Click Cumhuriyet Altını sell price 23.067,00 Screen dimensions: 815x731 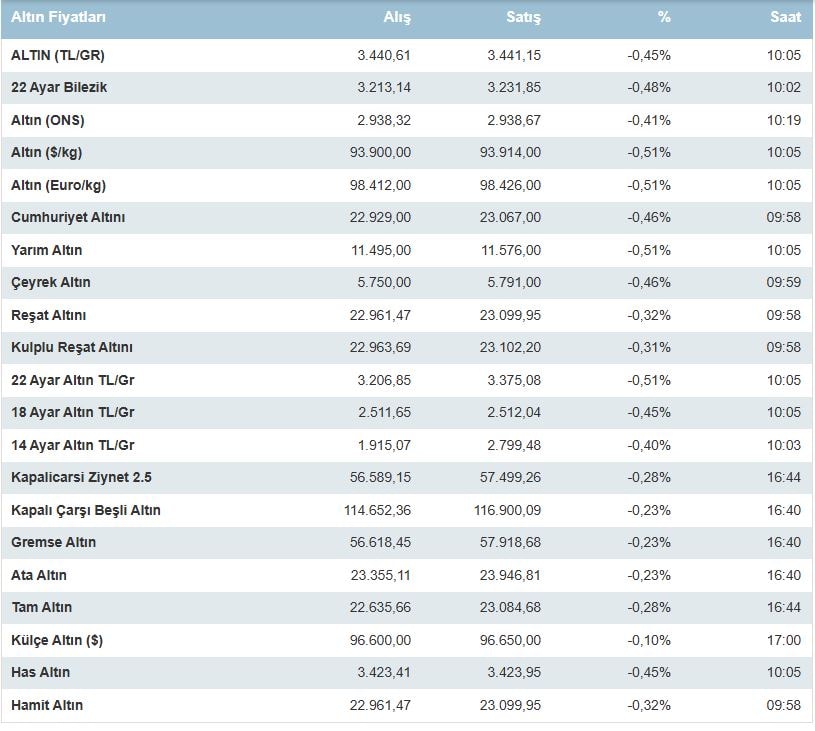[510, 217]
